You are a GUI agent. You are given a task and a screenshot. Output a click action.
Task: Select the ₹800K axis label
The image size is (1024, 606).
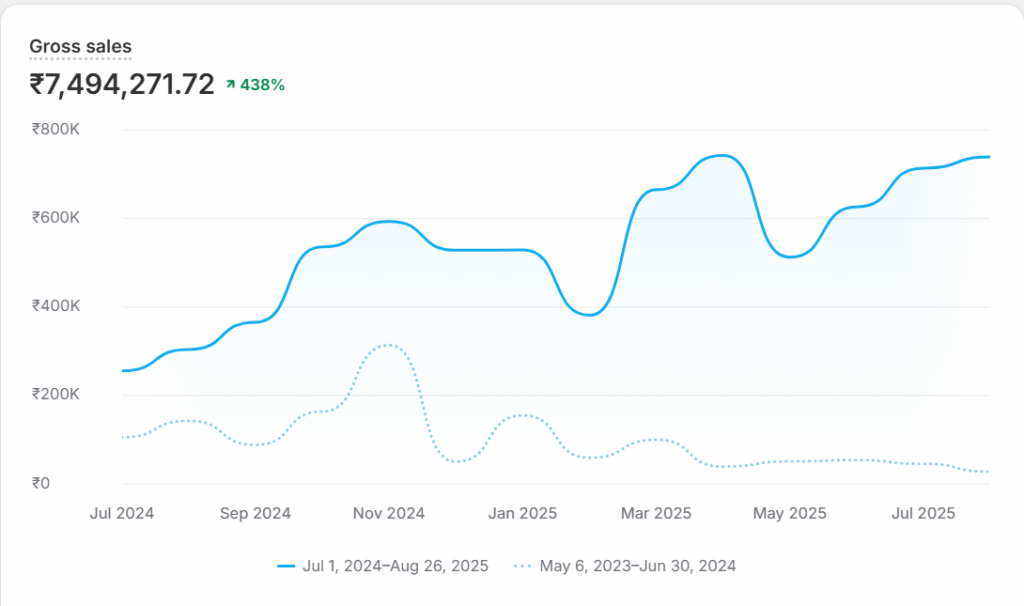pos(56,129)
